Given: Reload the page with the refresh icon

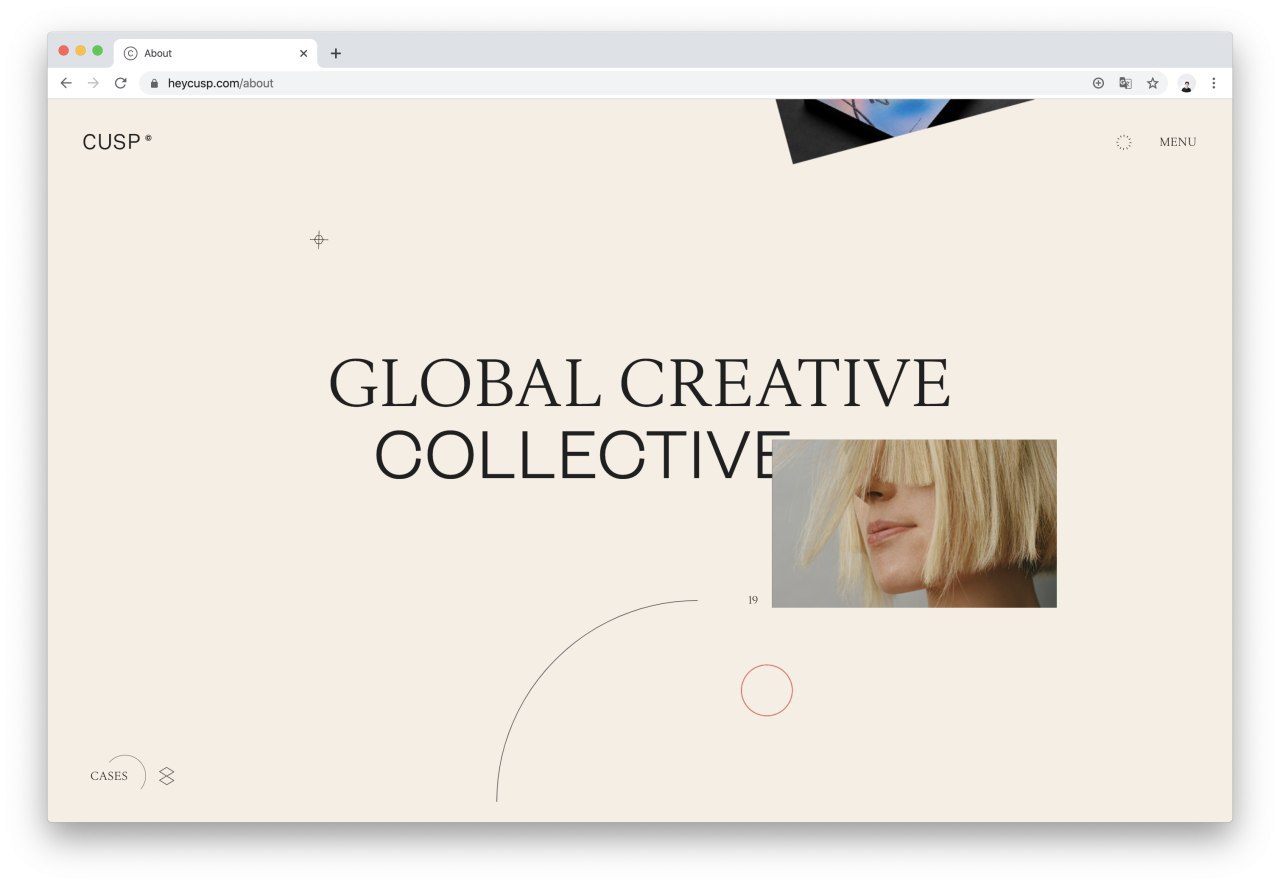Looking at the screenshot, I should 121,83.
